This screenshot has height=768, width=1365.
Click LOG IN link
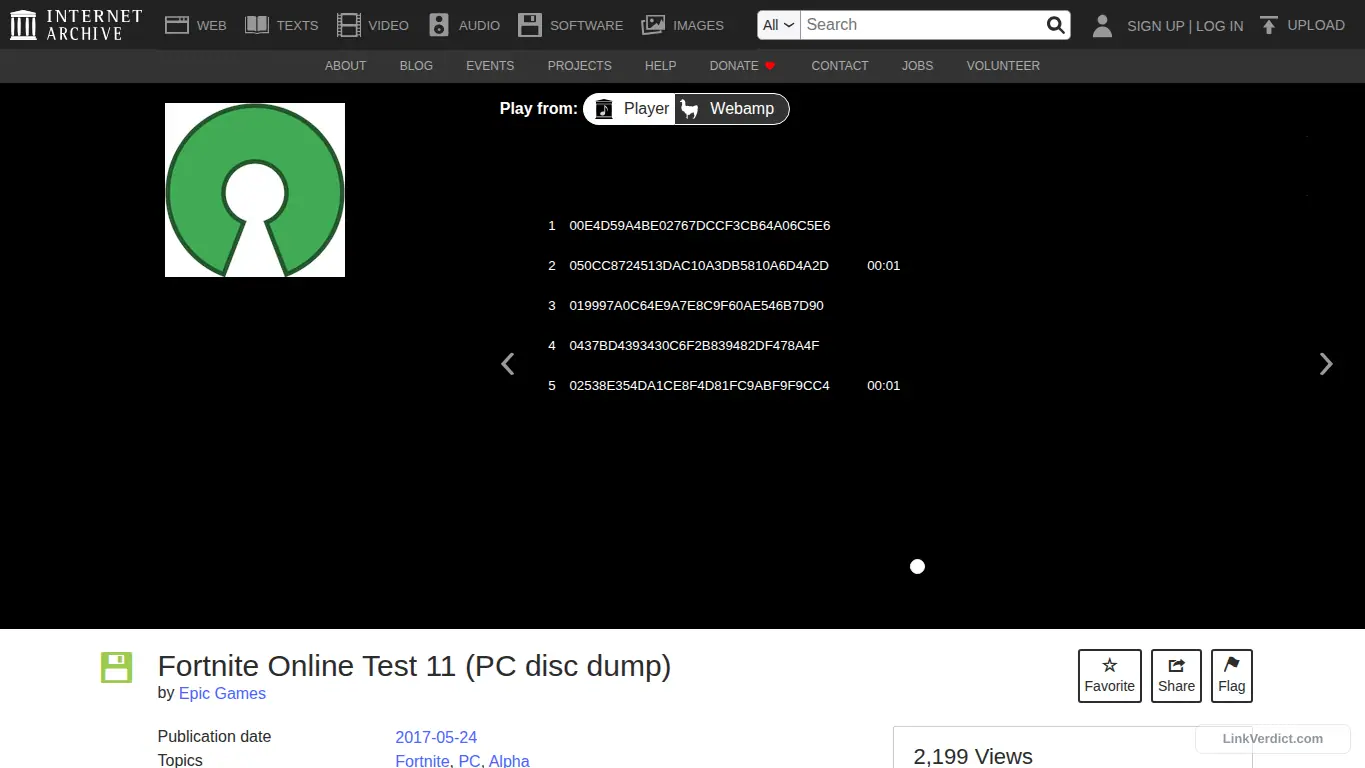pos(1220,26)
